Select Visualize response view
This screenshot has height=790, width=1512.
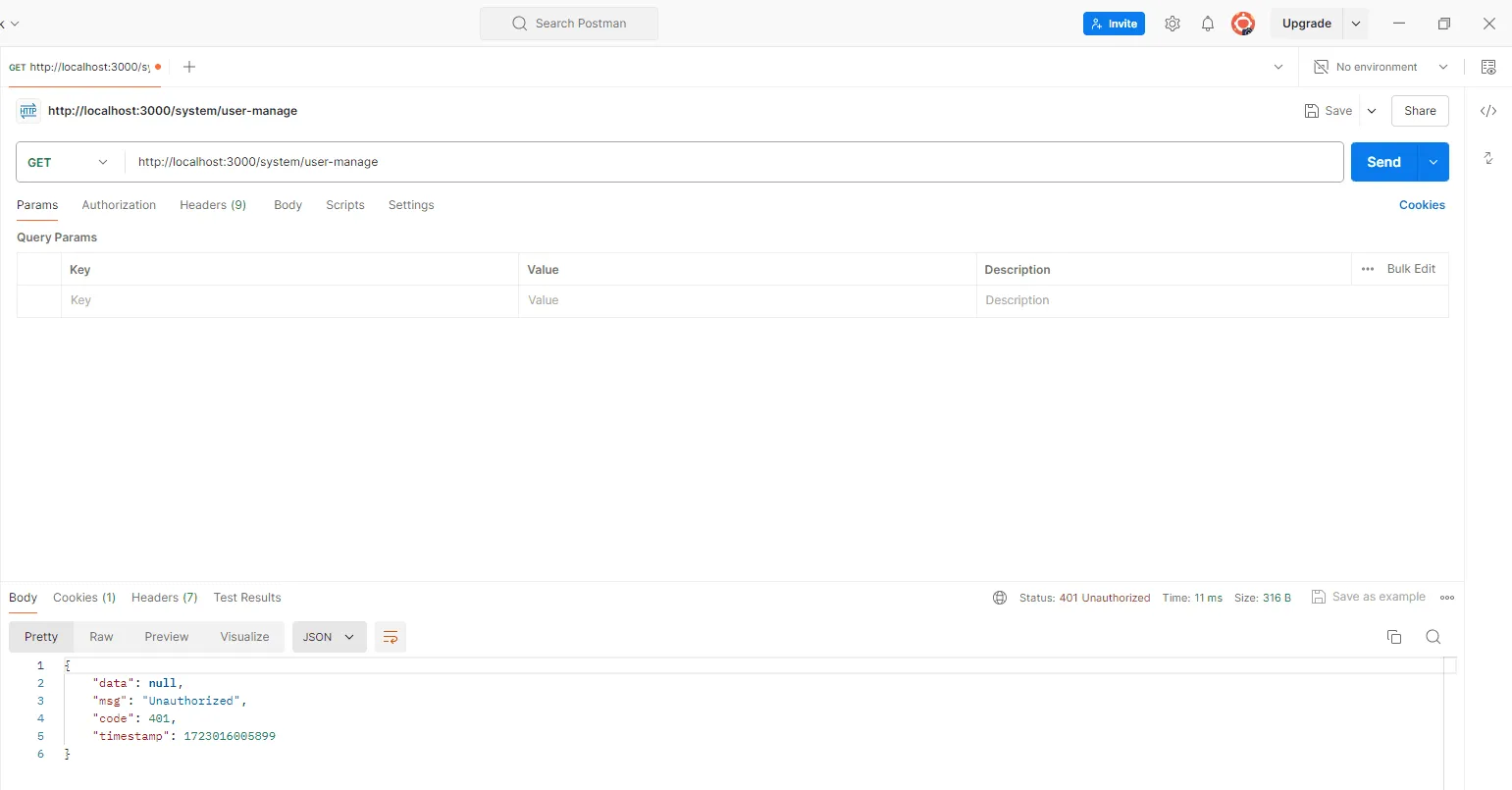[244, 637]
